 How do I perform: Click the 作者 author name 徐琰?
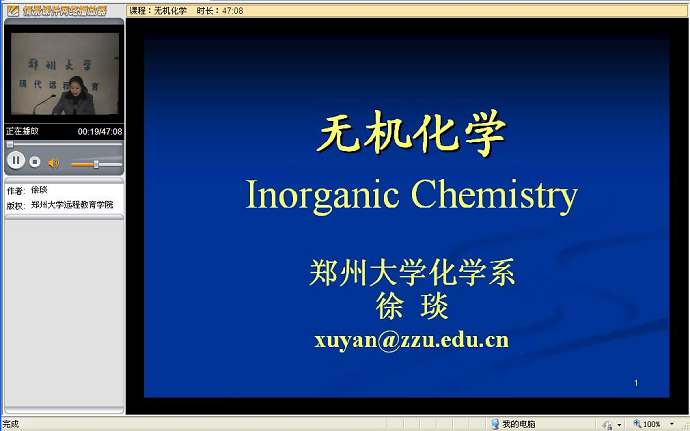(x=39, y=190)
